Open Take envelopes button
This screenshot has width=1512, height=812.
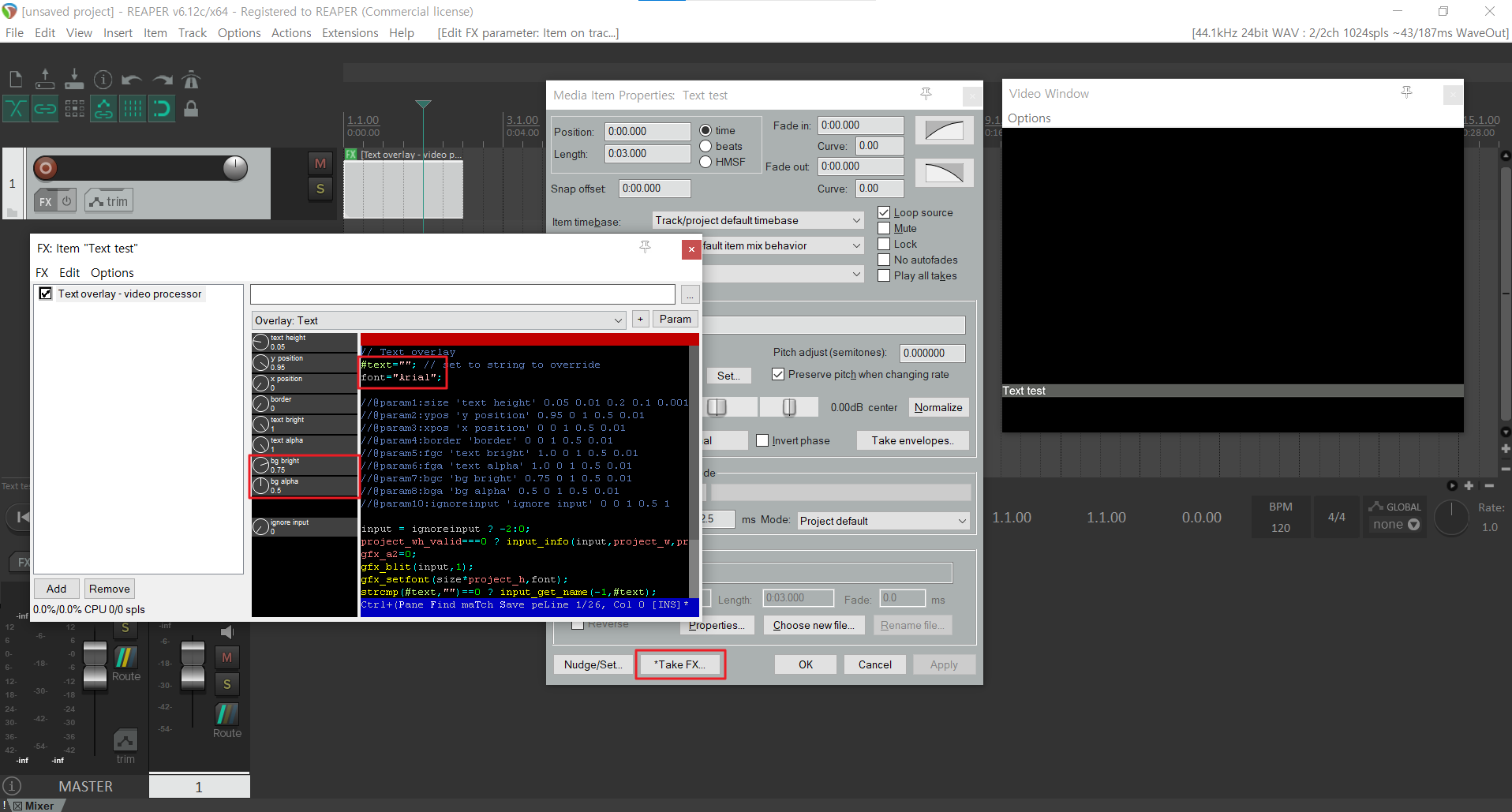912,440
